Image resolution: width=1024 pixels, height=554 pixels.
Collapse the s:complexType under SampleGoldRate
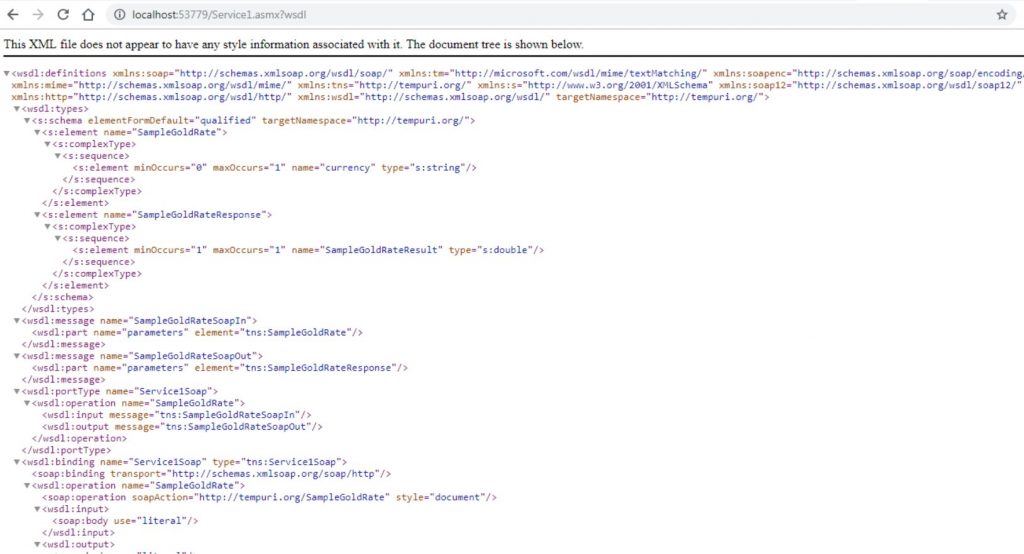[48, 144]
